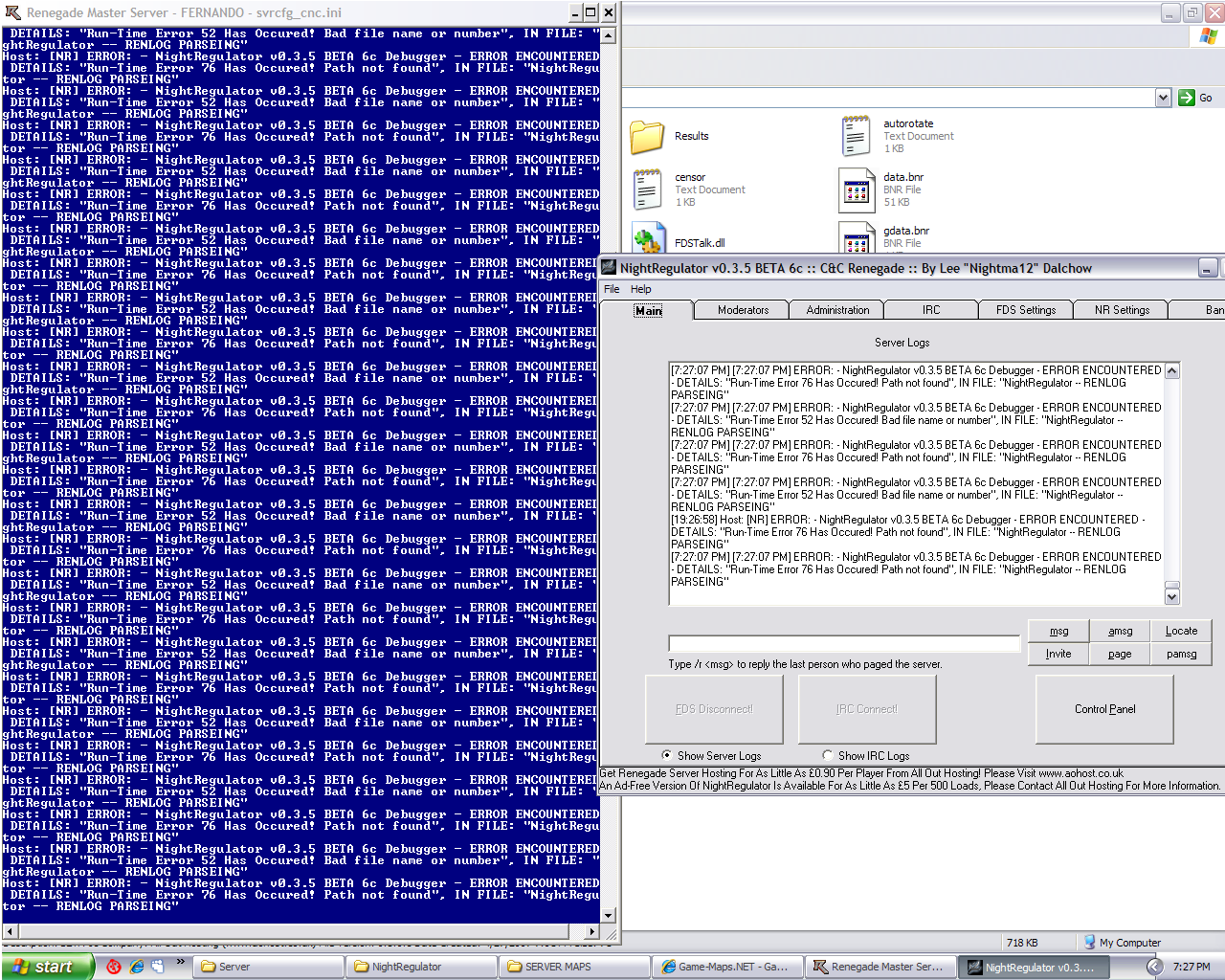Click the message input field
This screenshot has width=1225, height=980.
(x=844, y=643)
